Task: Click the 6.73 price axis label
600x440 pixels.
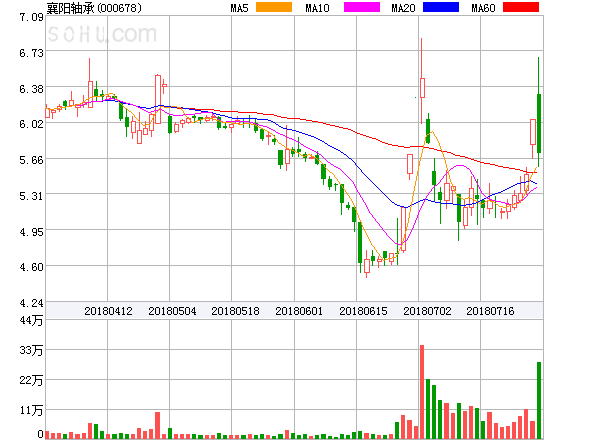Action: (31, 53)
